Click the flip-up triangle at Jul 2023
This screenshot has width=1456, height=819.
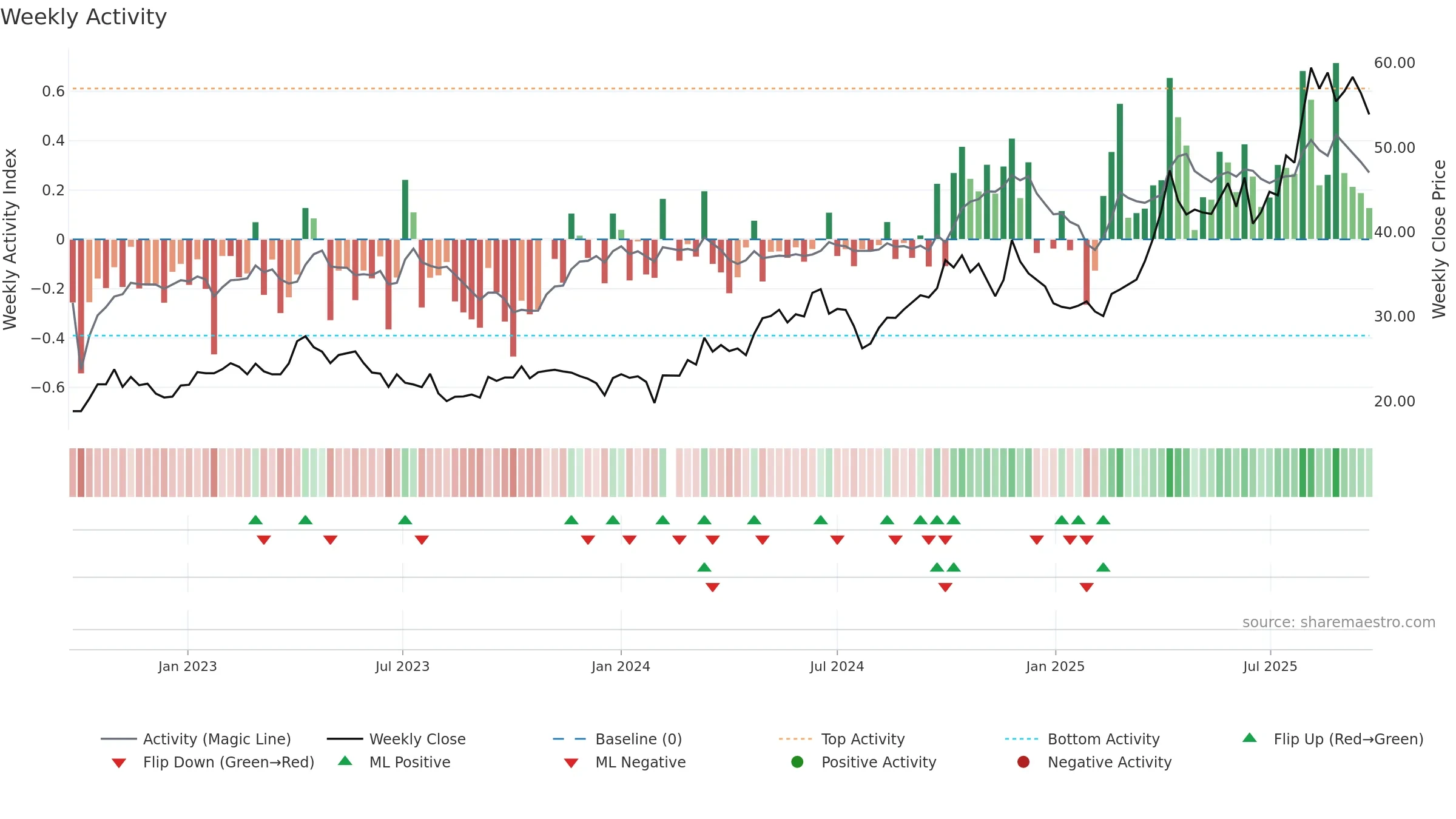coord(405,520)
